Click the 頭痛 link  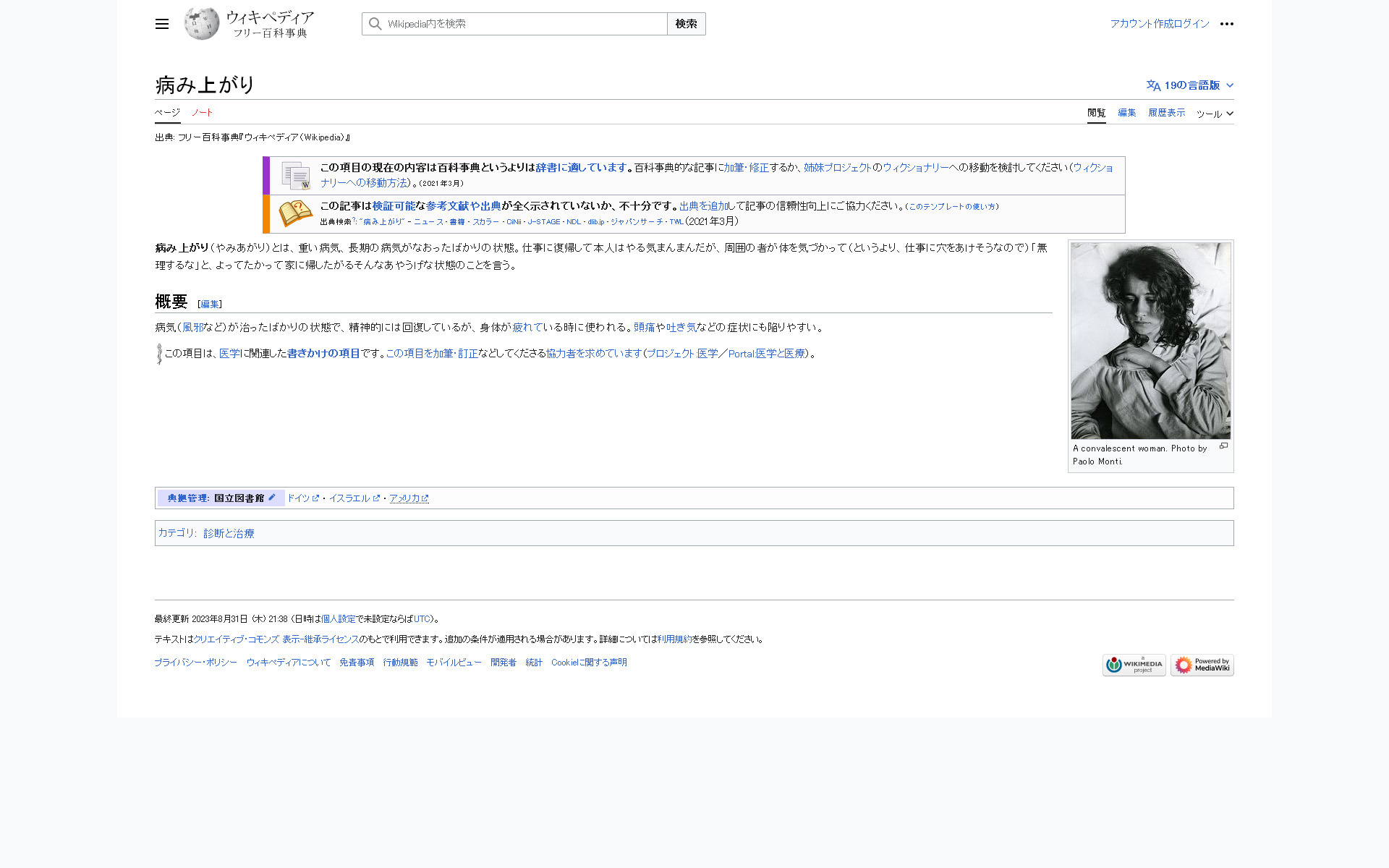pos(644,328)
